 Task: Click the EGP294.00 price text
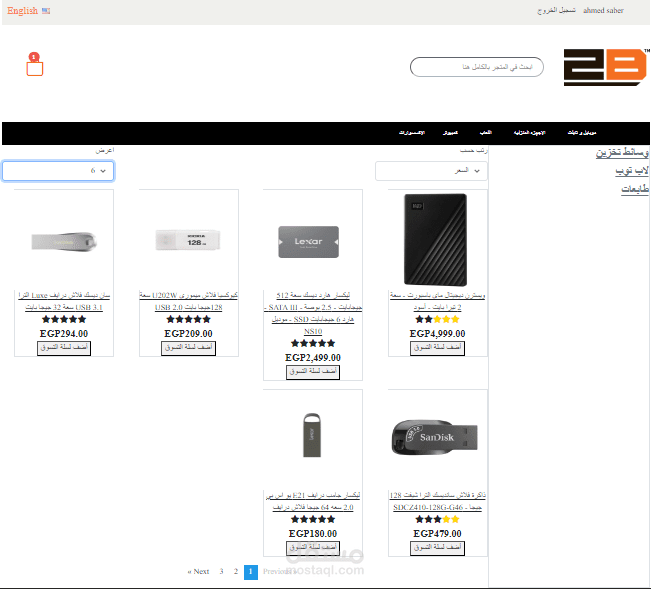pos(64,334)
